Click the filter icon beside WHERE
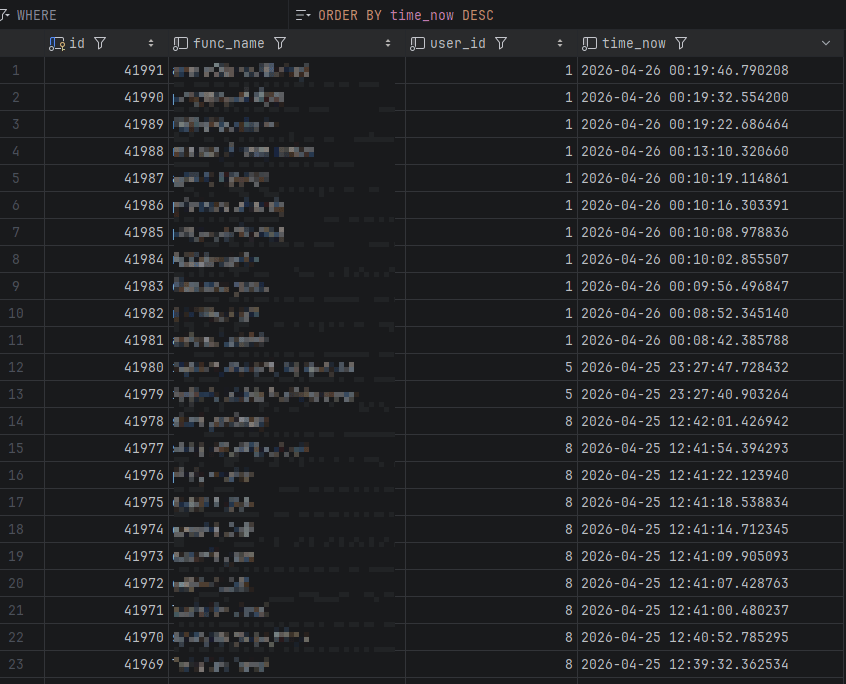The height and width of the screenshot is (684, 846). [x=5, y=15]
